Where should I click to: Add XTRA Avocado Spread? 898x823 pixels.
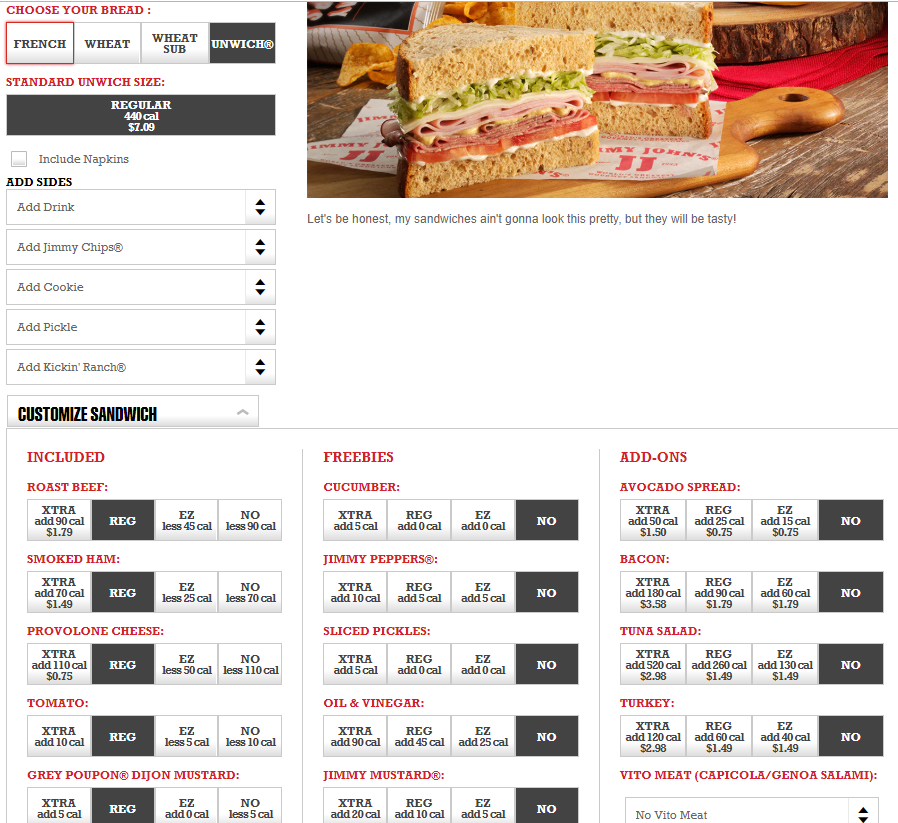[652, 520]
